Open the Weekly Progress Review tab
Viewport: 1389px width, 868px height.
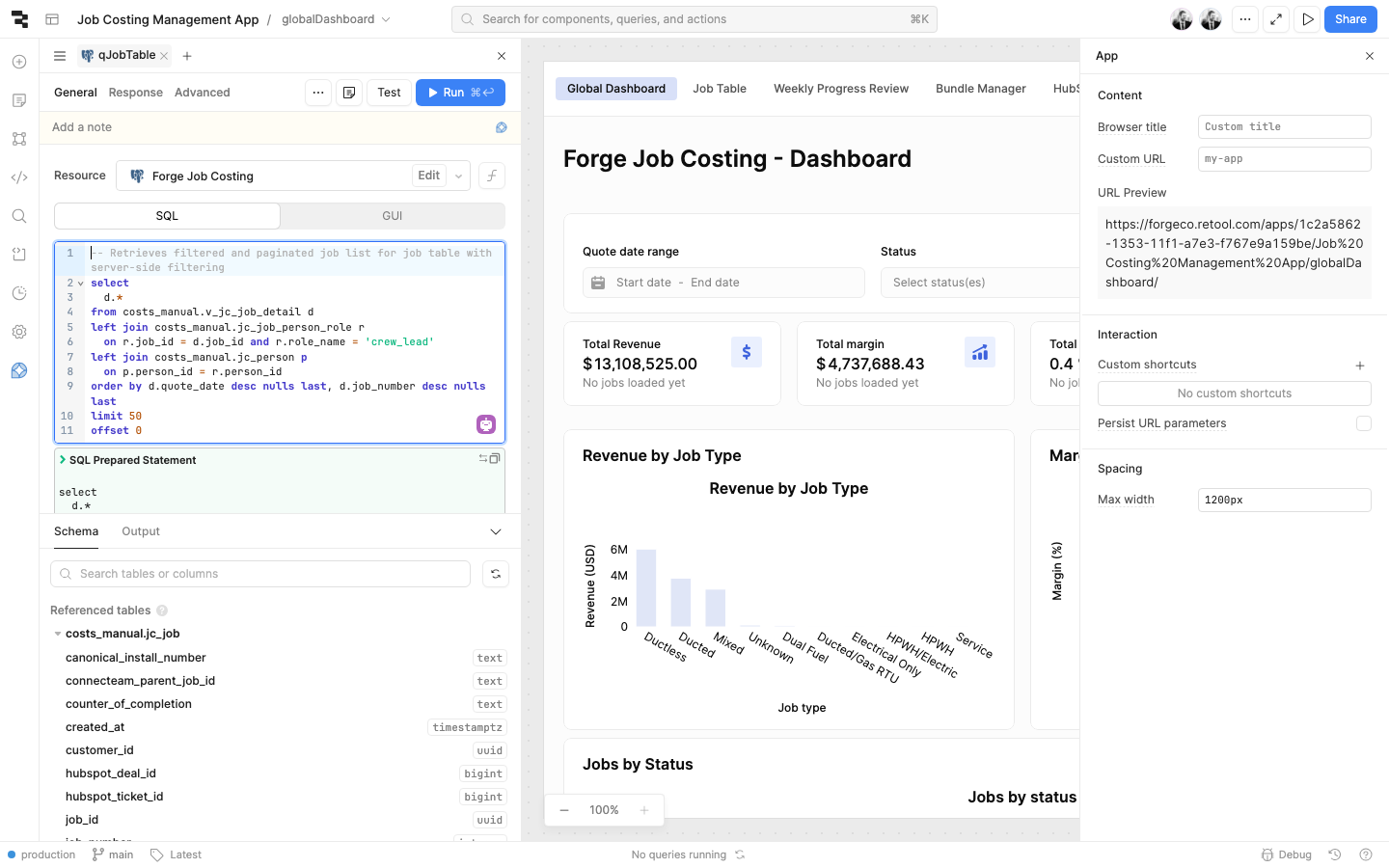[840, 89]
